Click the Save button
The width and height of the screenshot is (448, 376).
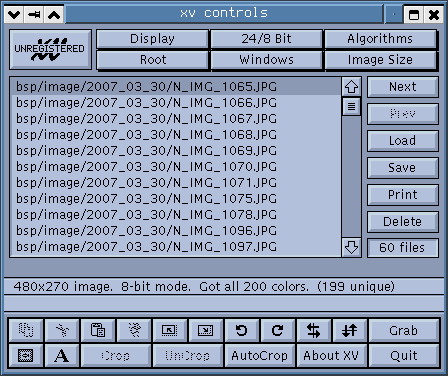click(x=403, y=168)
